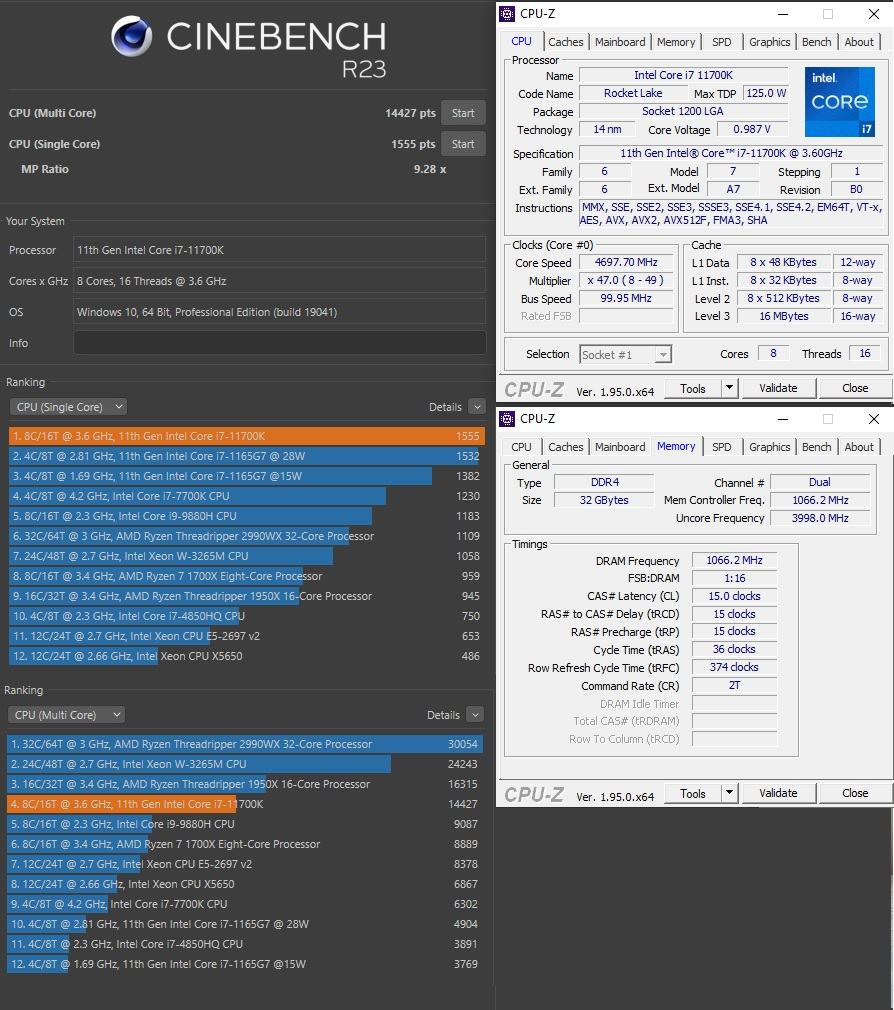Select i9-9880H row in Single Core ranking
Image resolution: width=894 pixels, height=1010 pixels.
(247, 516)
